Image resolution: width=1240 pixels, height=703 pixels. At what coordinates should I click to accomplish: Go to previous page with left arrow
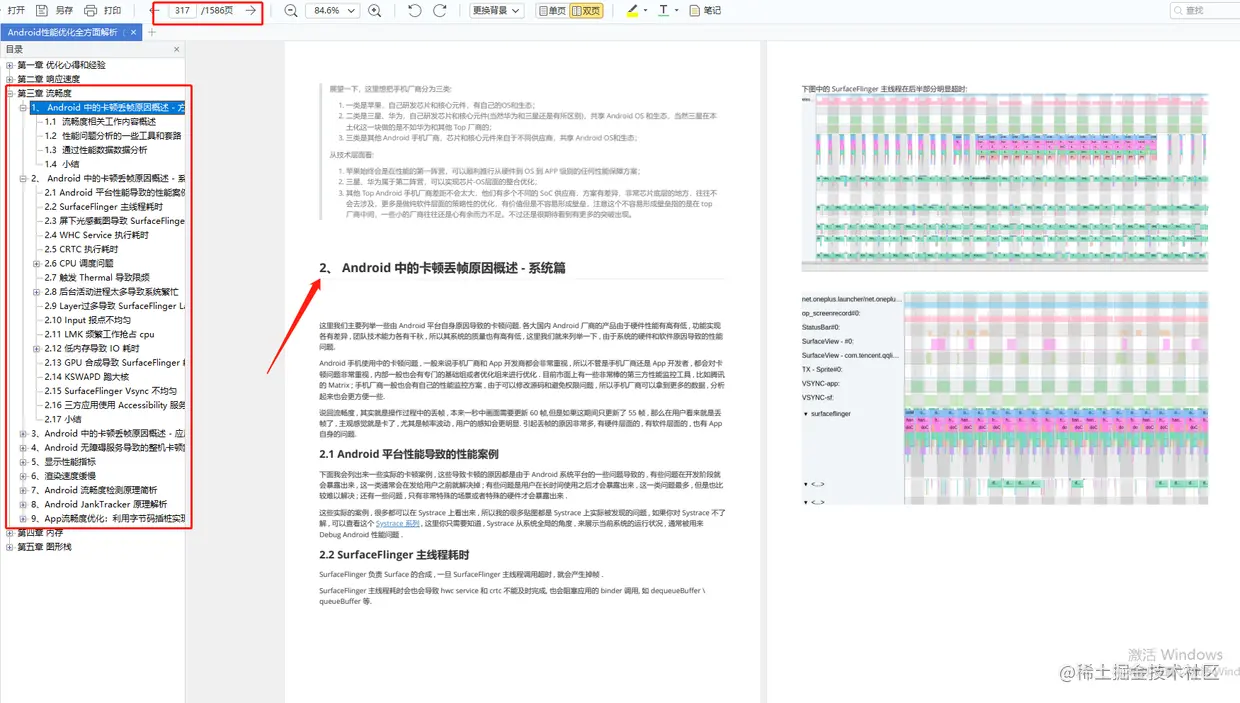tap(156, 10)
